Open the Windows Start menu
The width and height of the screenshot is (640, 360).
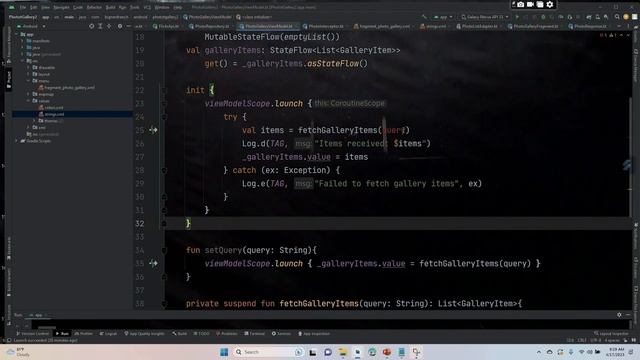coord(224,352)
